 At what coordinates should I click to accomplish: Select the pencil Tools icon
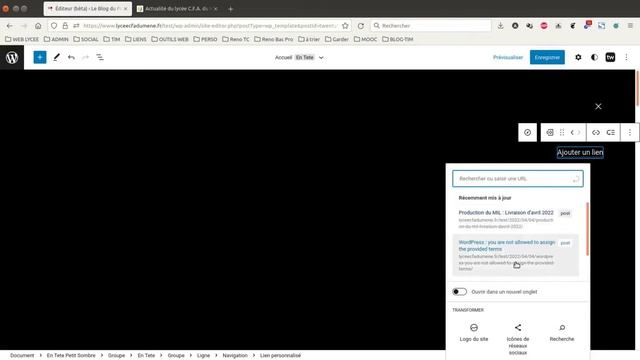click(56, 58)
